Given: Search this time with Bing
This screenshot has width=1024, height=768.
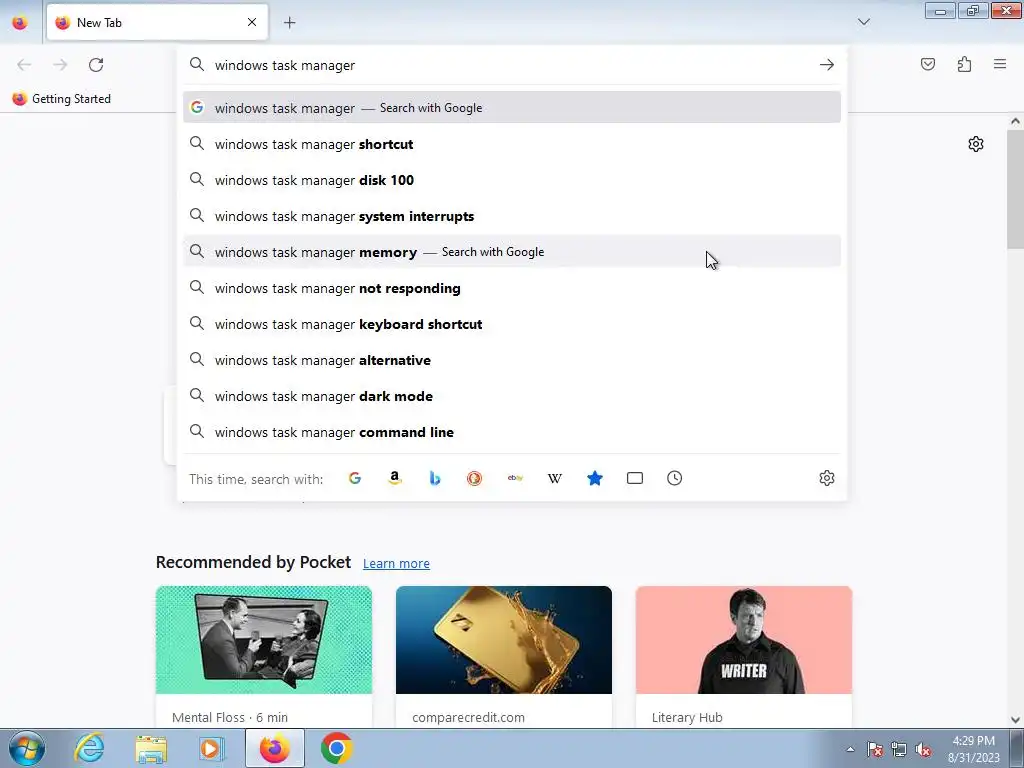Looking at the screenshot, I should pos(434,478).
